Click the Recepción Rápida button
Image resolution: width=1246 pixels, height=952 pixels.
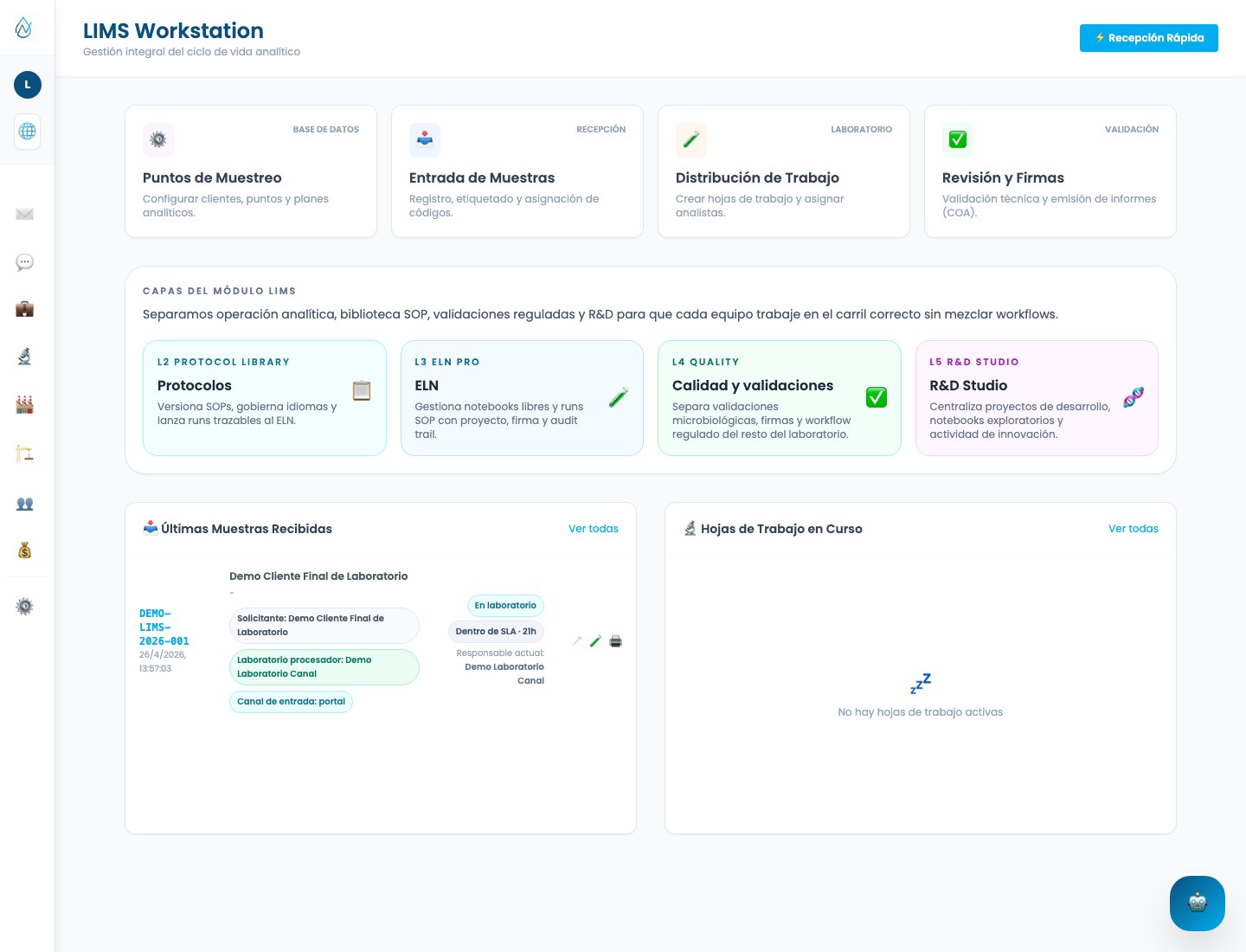click(1149, 38)
